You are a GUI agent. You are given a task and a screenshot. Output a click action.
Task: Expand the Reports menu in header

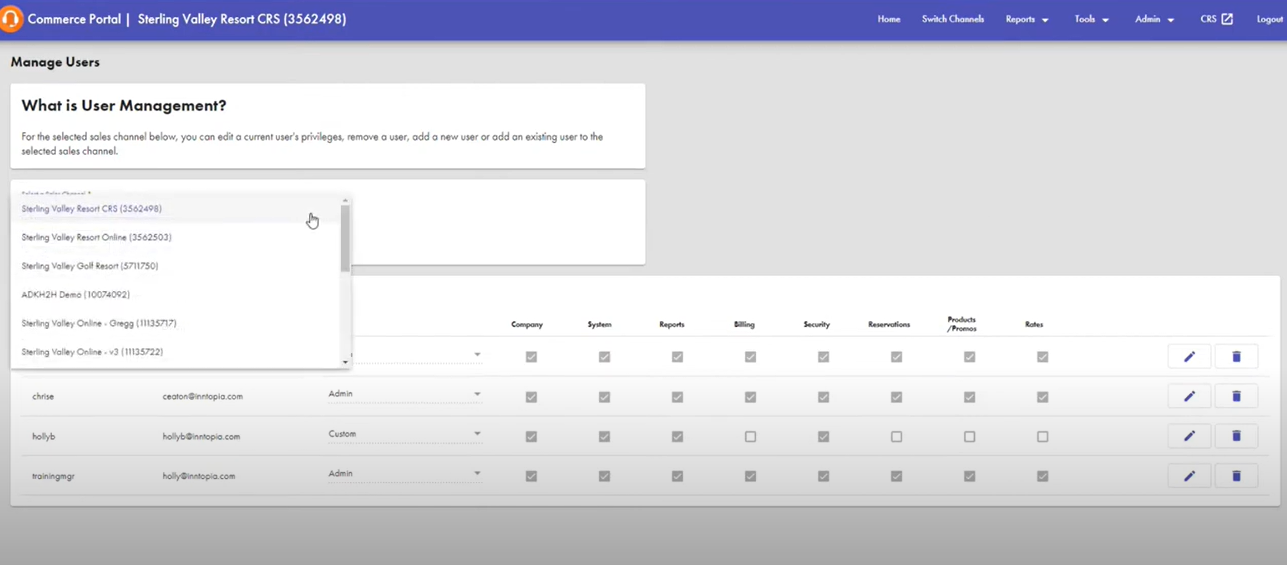click(1027, 19)
